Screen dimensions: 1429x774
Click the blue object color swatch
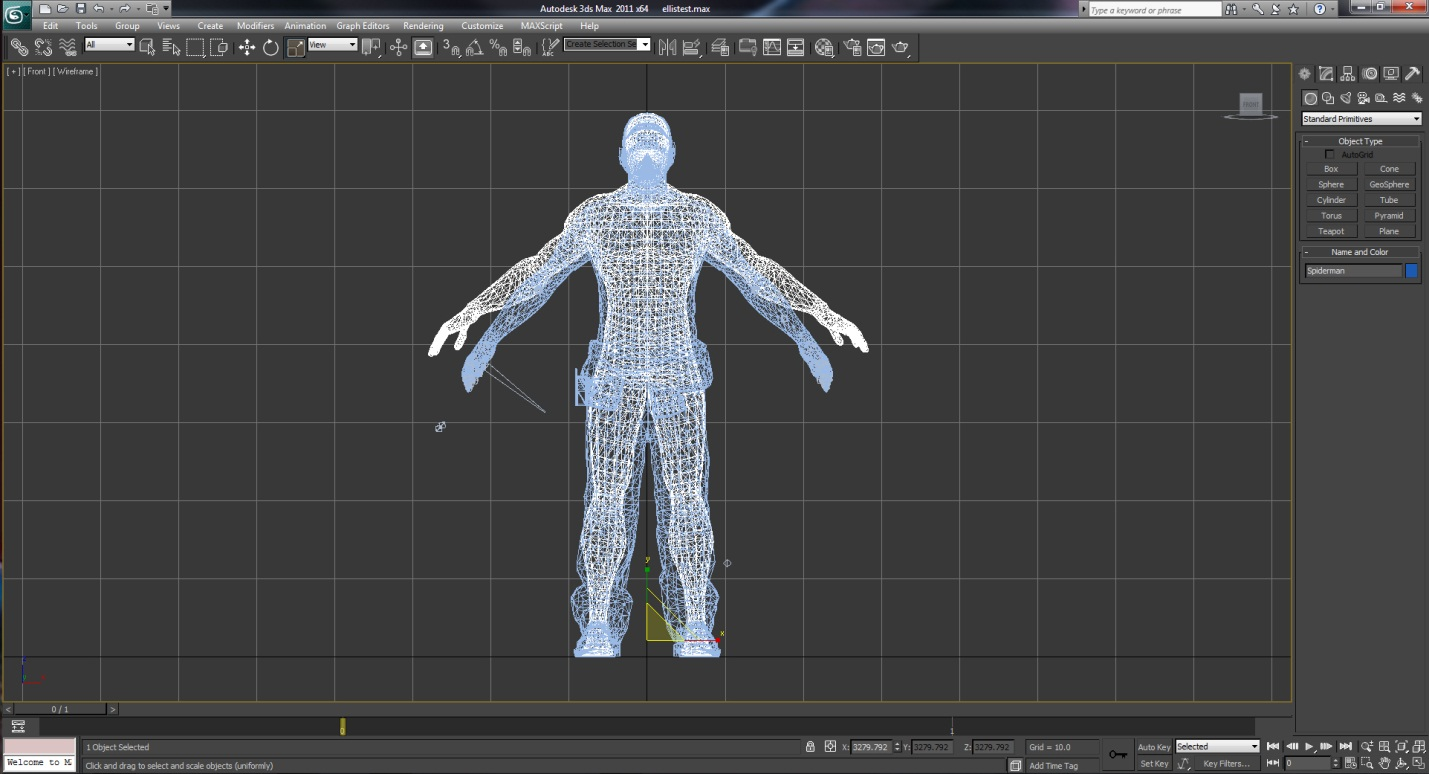(x=1411, y=271)
